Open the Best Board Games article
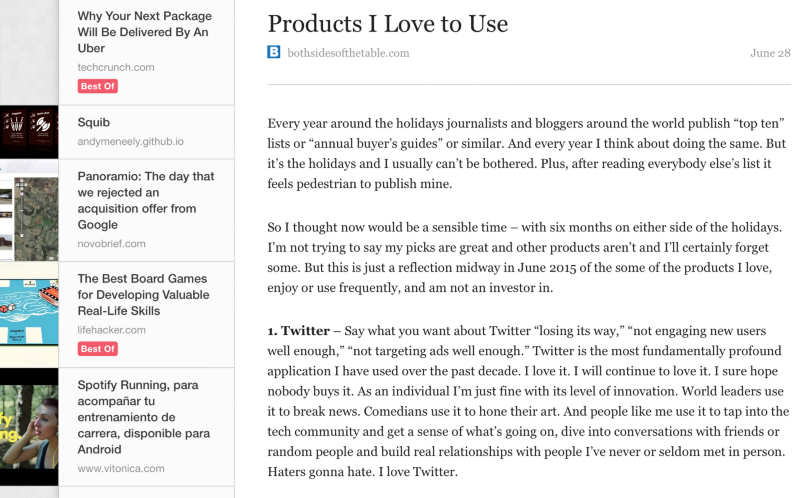 [142, 295]
